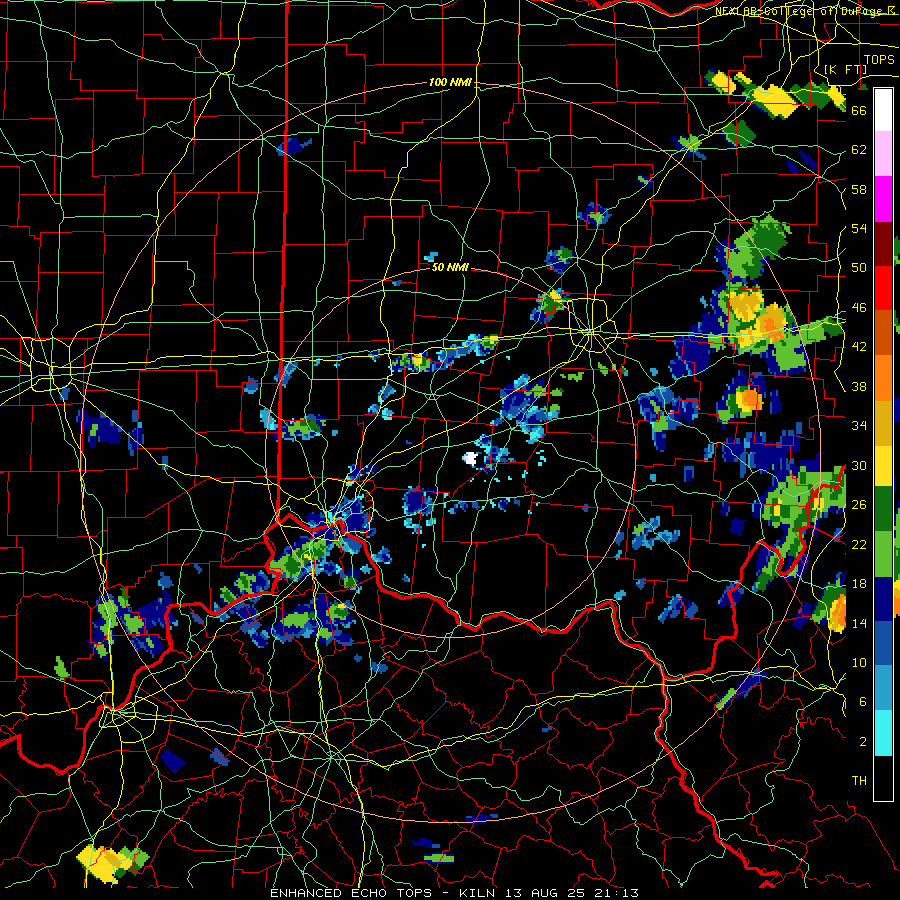Viewport: 900px width, 900px height.
Task: Click the "TOPS" legend heading
Action: click(879, 60)
